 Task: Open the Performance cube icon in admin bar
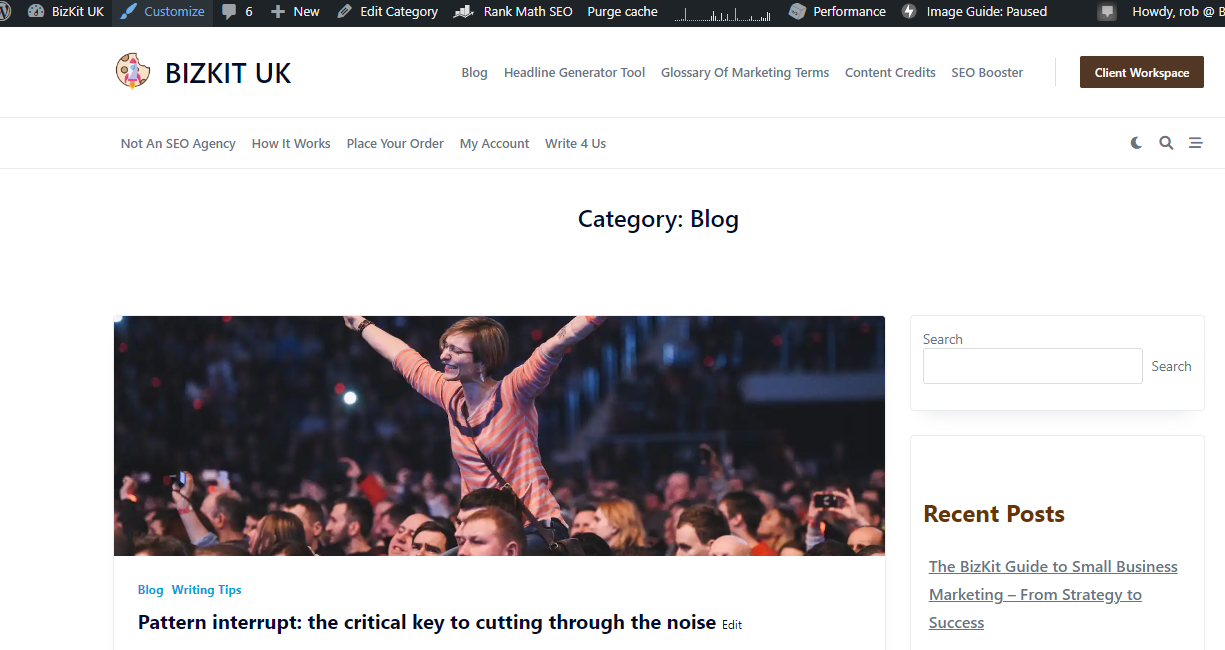point(797,12)
